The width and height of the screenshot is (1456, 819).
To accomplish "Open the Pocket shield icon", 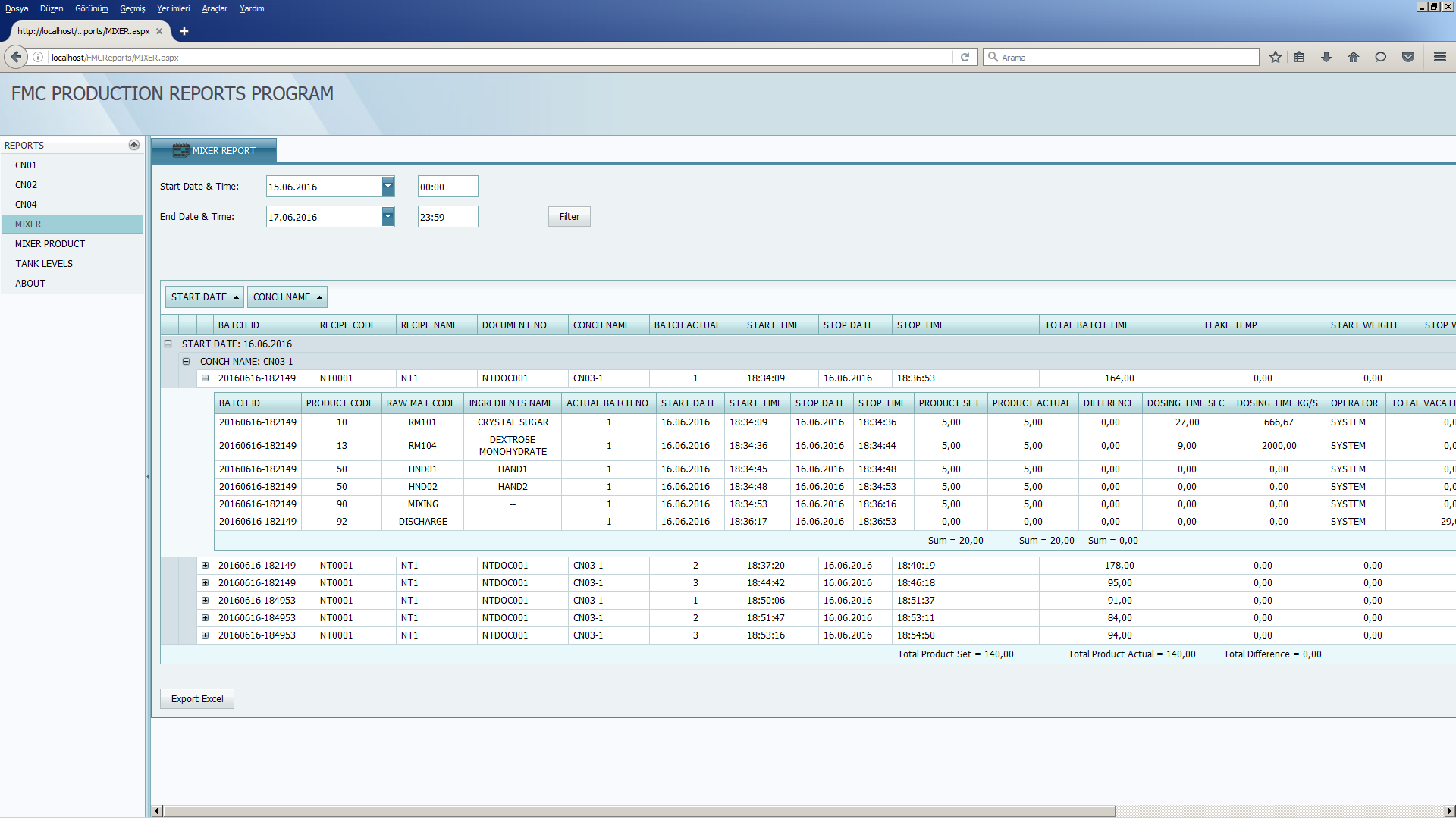I will (1408, 57).
